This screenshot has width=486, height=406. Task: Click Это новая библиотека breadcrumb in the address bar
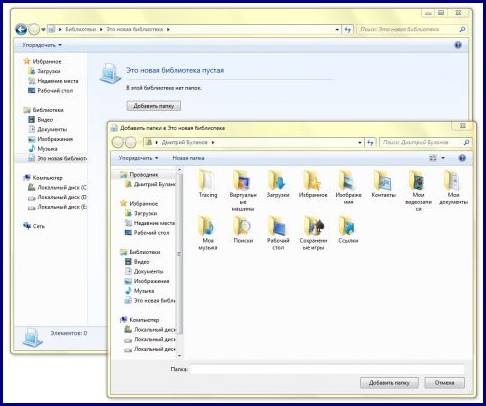tap(135, 29)
